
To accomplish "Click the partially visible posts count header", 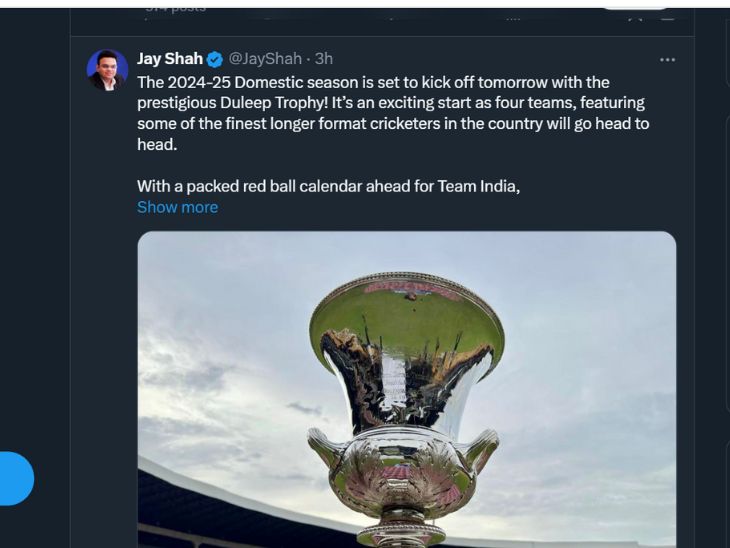I will [175, 9].
